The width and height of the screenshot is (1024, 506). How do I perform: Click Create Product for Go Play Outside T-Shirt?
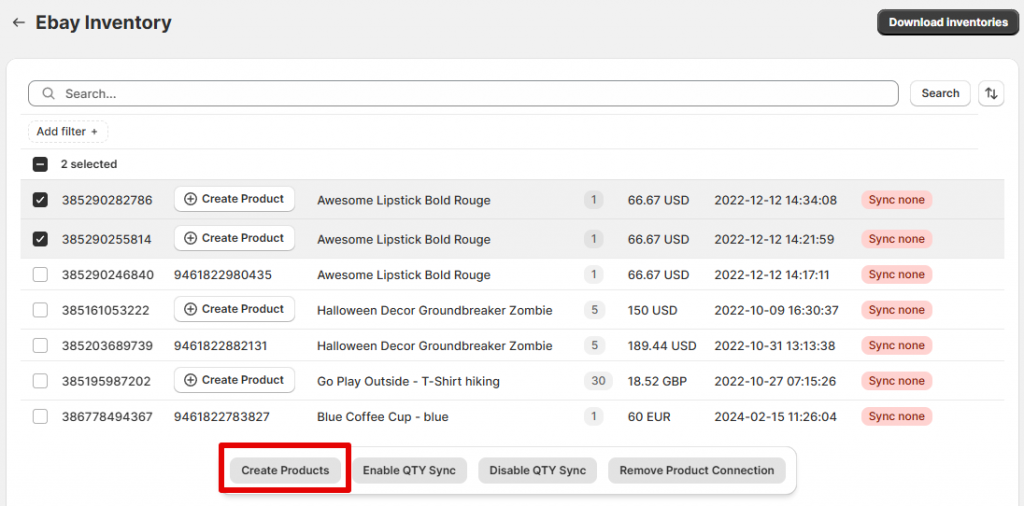(x=234, y=380)
